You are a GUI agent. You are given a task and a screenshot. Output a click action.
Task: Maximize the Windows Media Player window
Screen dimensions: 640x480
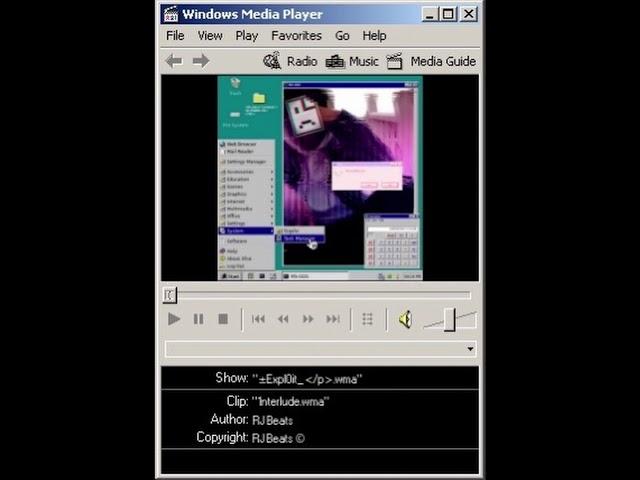tap(448, 14)
